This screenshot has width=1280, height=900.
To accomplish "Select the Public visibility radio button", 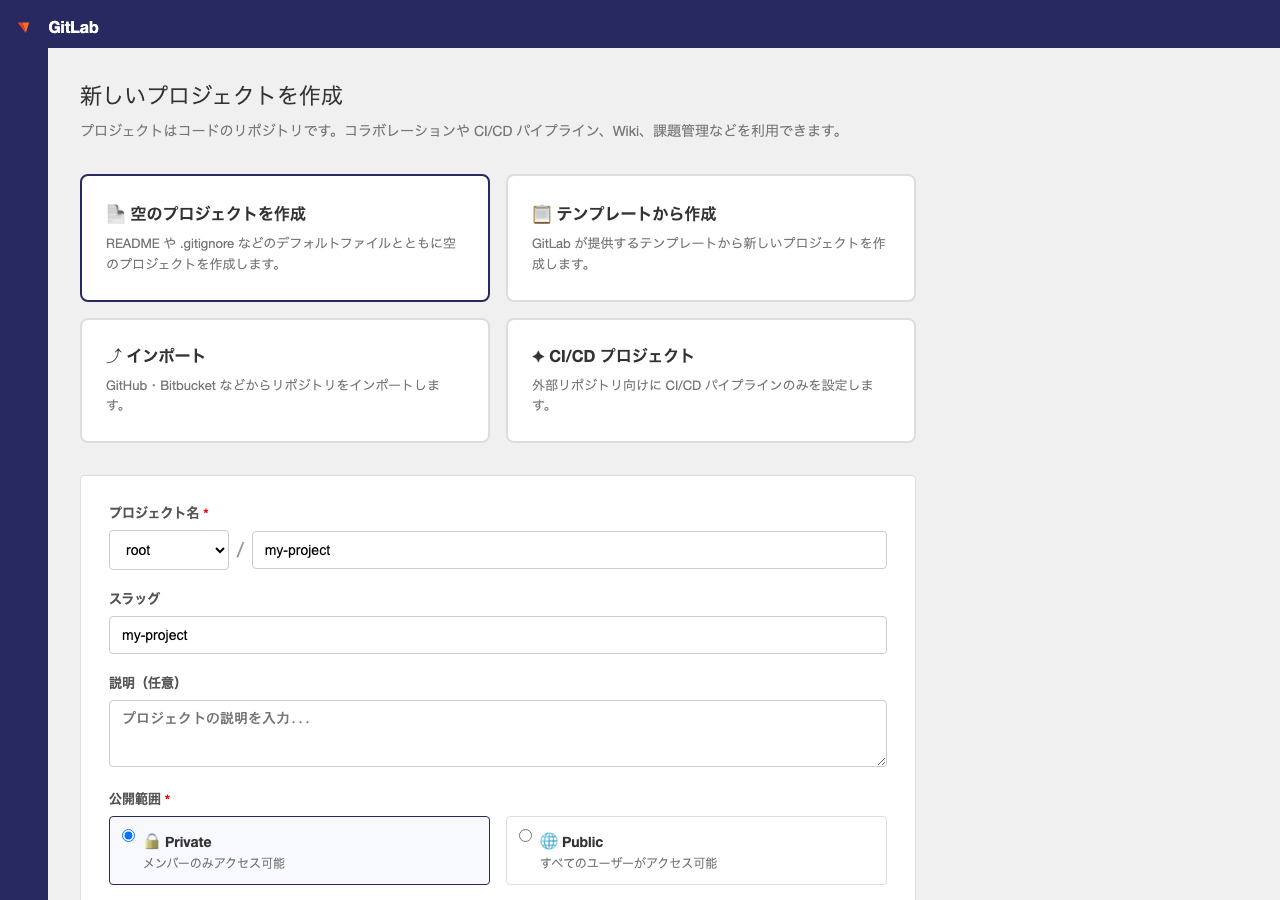I will coord(526,835).
